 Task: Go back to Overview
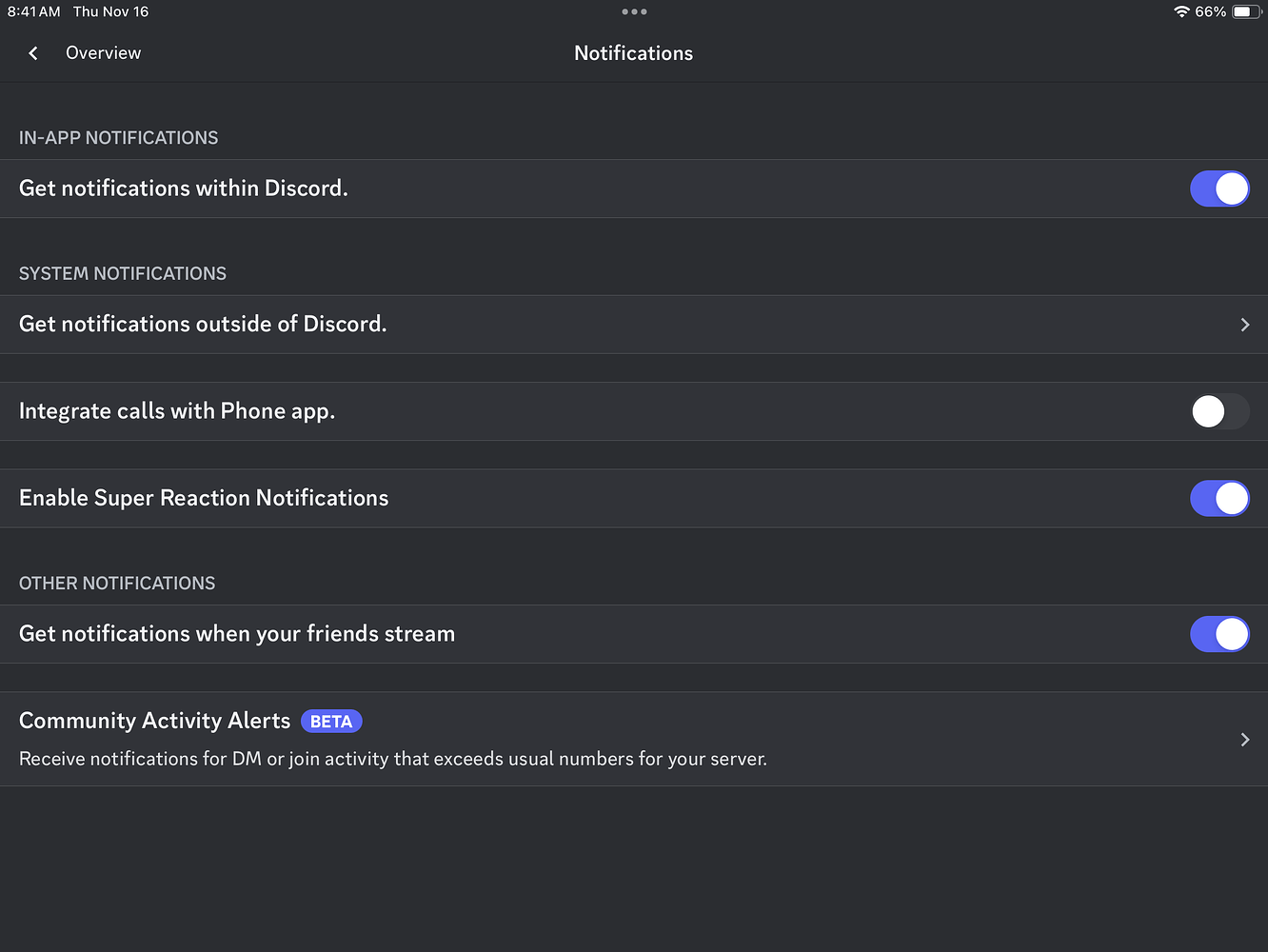103,52
